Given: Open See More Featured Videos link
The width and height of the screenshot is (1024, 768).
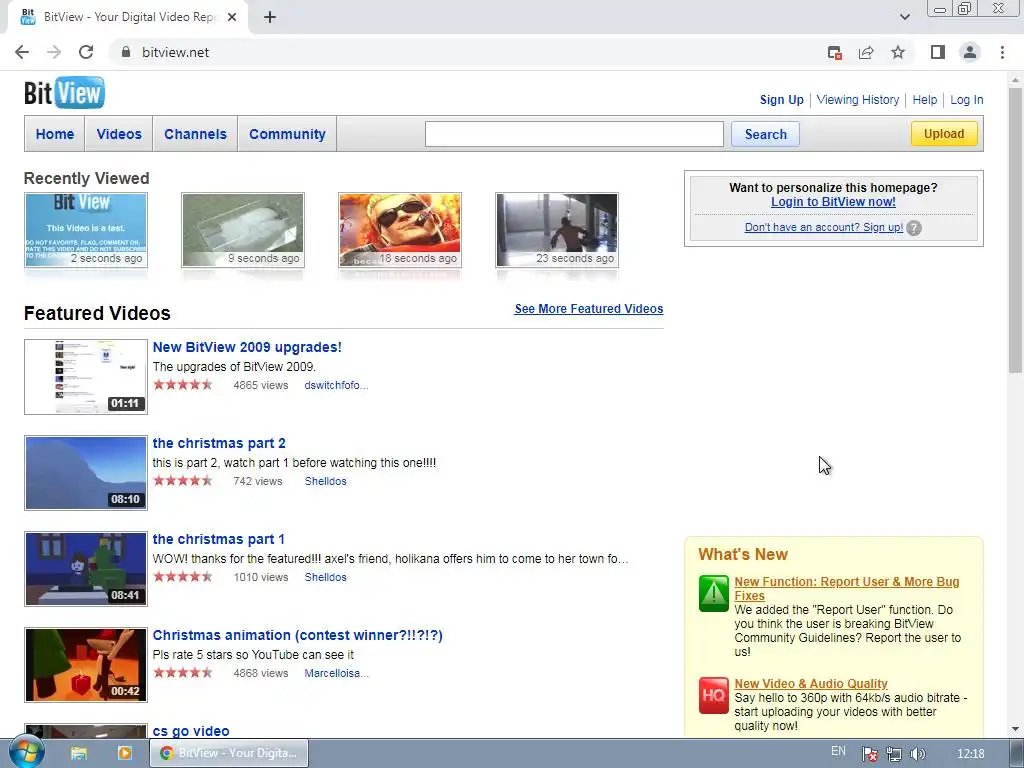Looking at the screenshot, I should tap(588, 309).
